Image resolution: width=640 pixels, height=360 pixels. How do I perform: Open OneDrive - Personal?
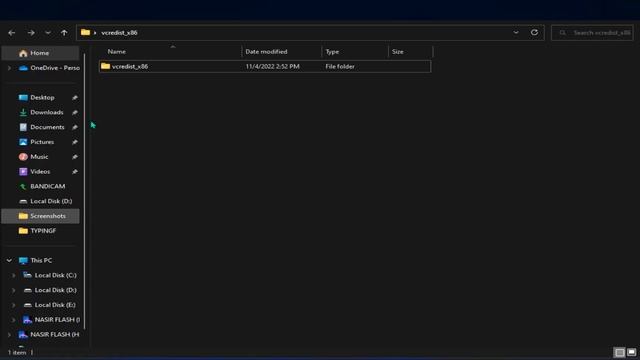(49, 68)
